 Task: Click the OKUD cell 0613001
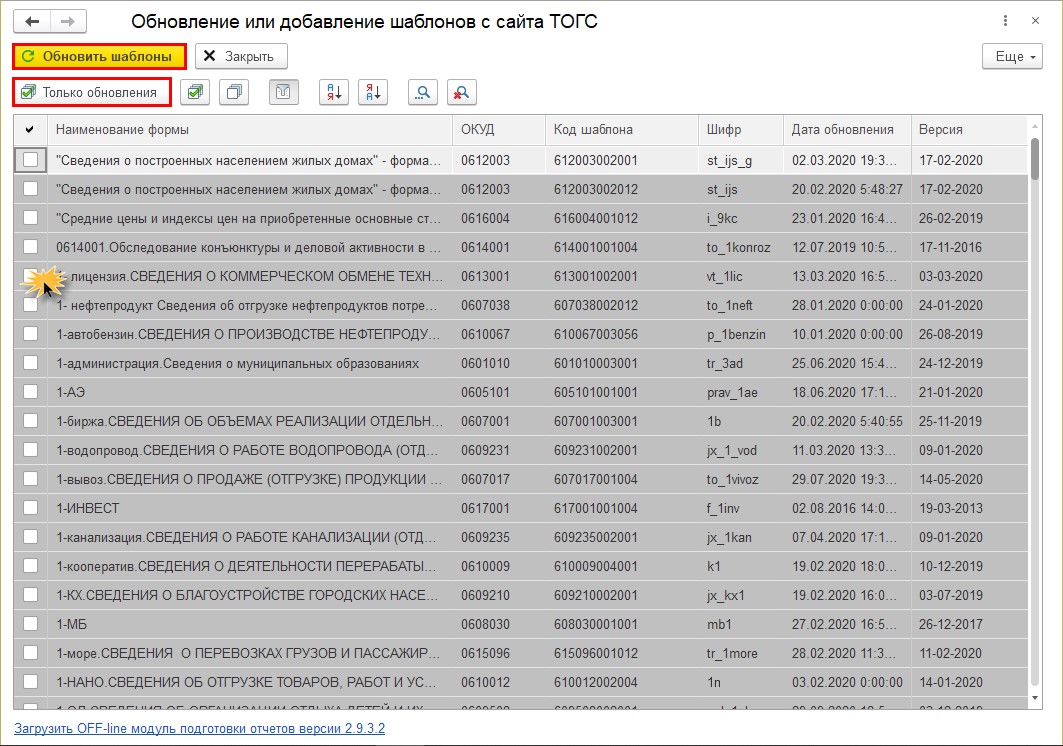tap(499, 276)
